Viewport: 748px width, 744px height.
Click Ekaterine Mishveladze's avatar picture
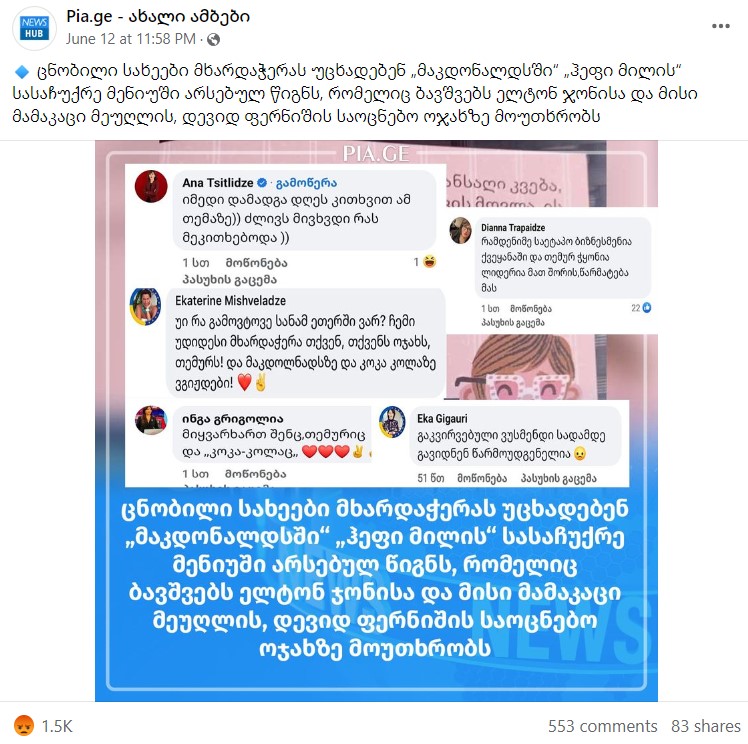click(x=145, y=306)
